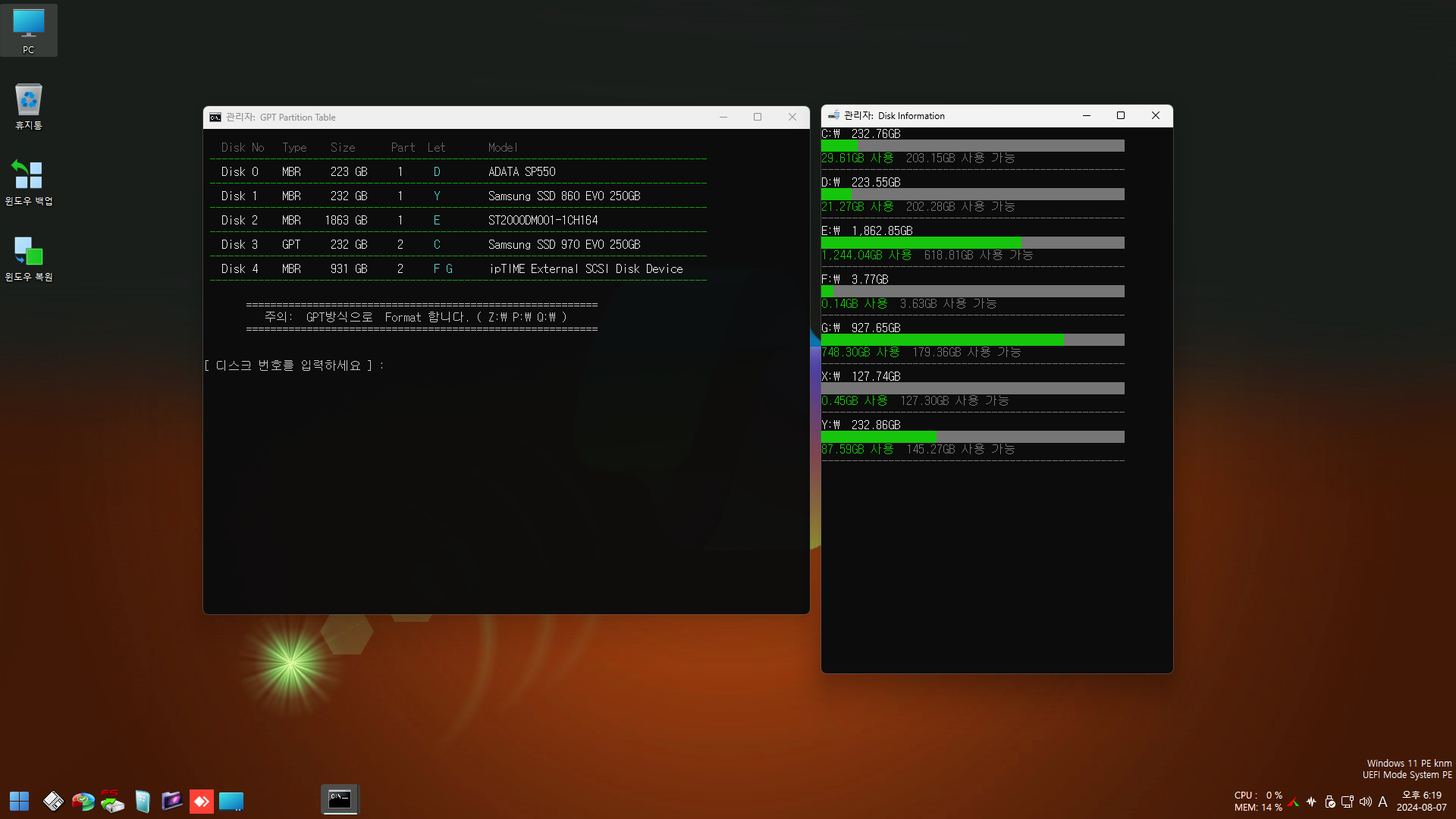This screenshot has width=1456, height=819.
Task: Click the D: drive usage bar
Action: 973,194
